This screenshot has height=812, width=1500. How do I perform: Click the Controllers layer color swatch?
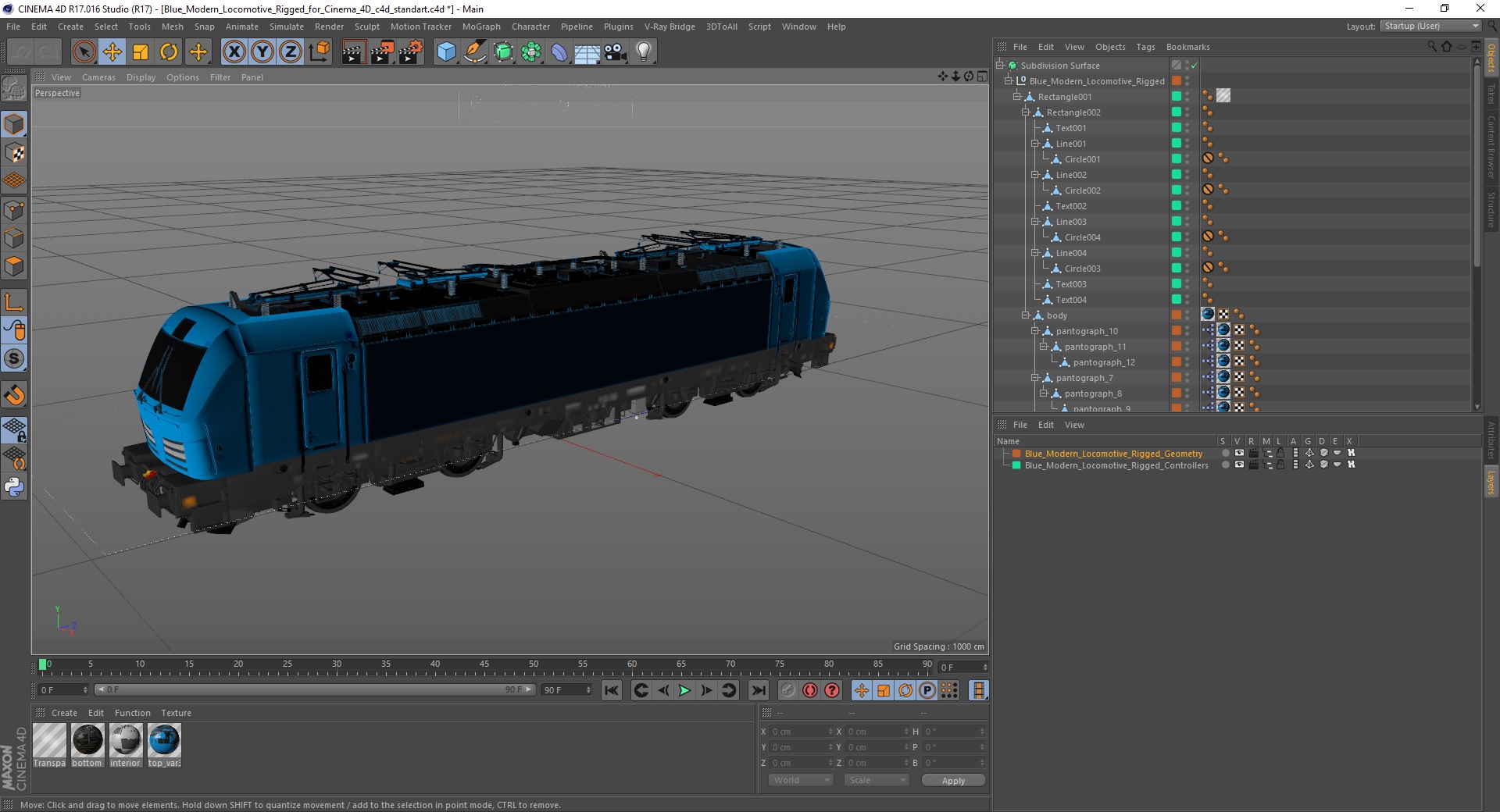tap(1016, 465)
